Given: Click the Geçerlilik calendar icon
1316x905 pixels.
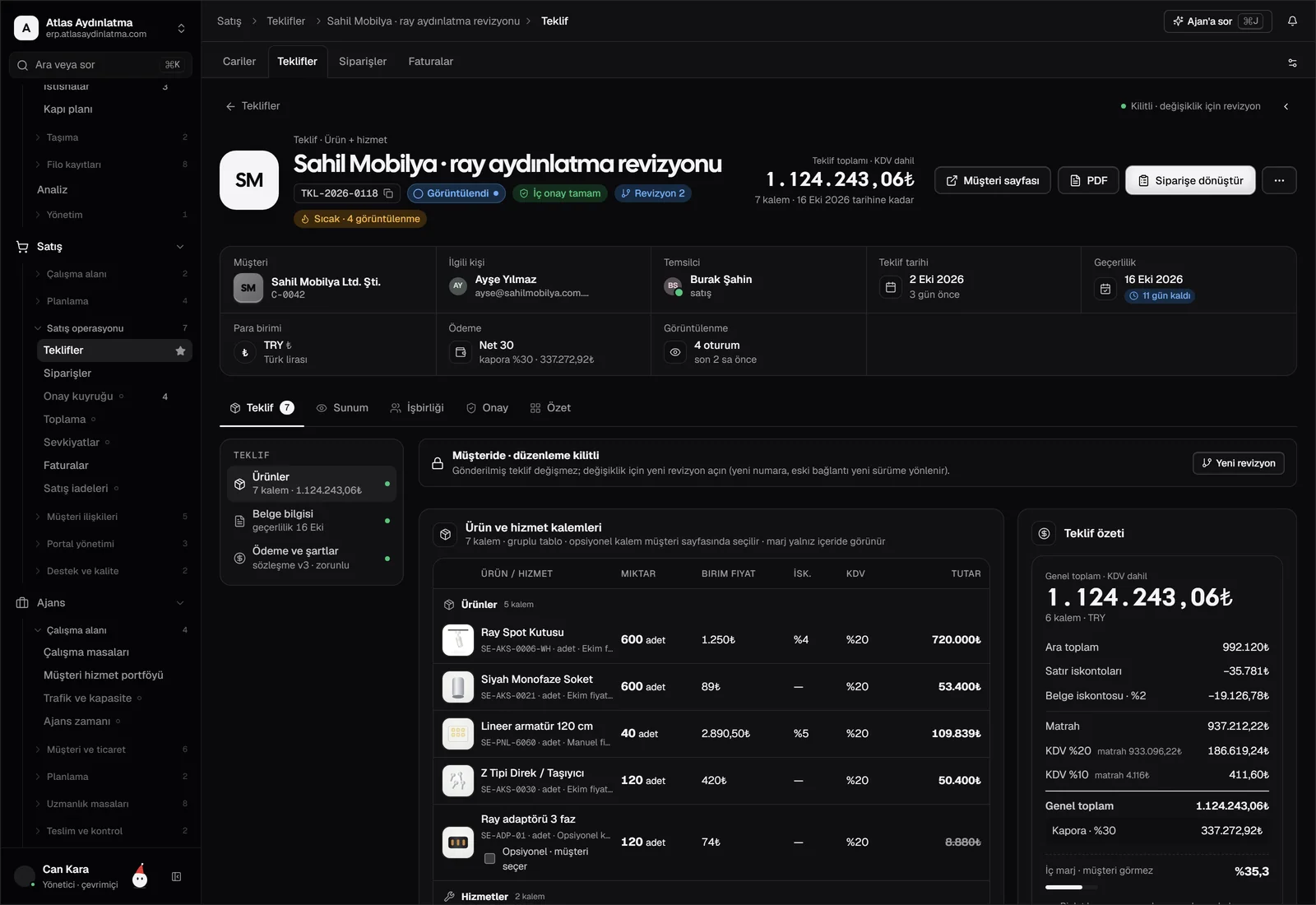Looking at the screenshot, I should 1105,289.
